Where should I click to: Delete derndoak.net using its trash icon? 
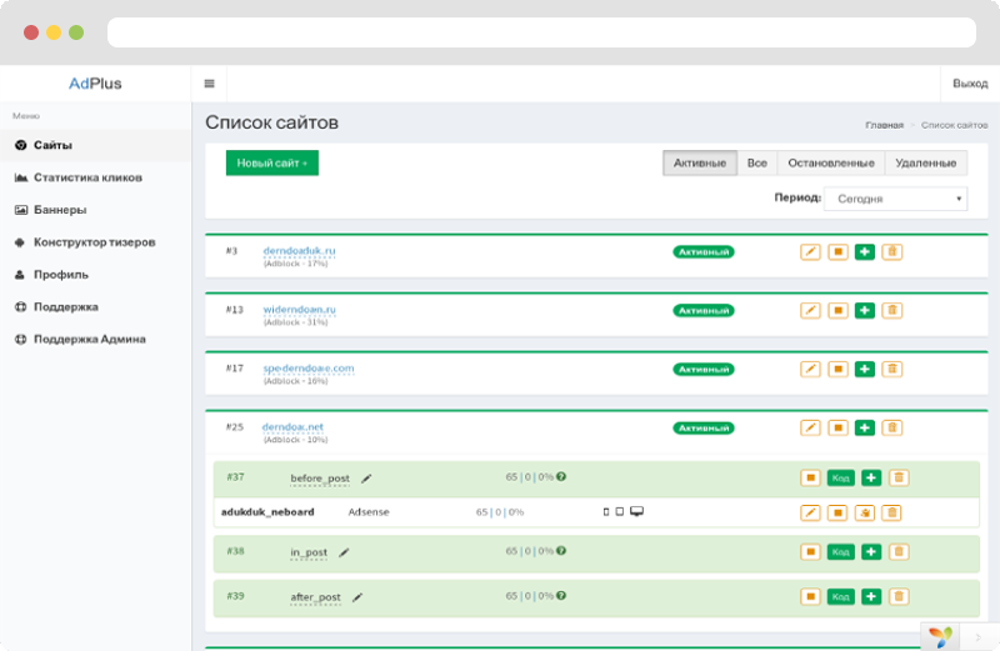[x=892, y=428]
